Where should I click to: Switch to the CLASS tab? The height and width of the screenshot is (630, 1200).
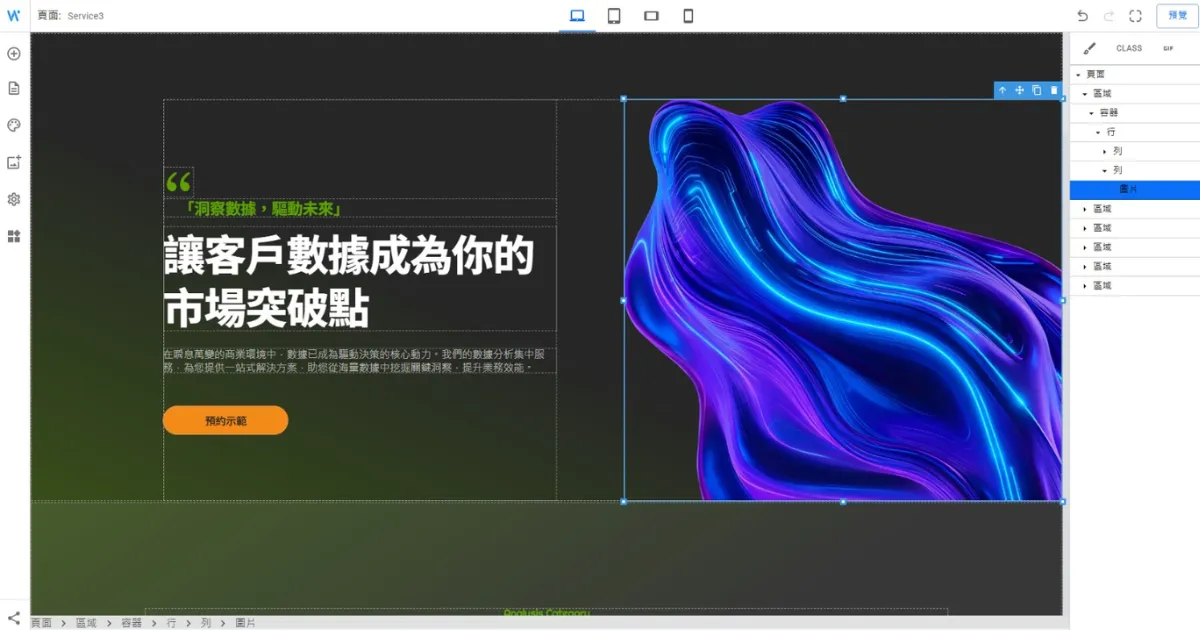click(1129, 47)
